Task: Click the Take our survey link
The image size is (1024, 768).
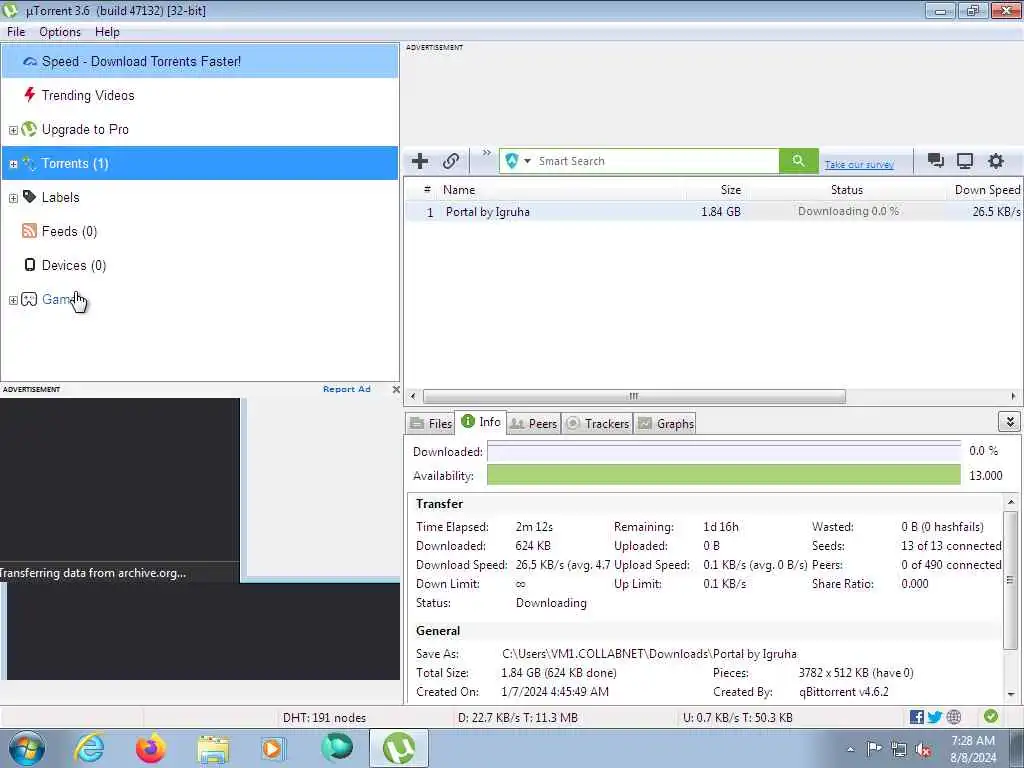Action: [859, 165]
